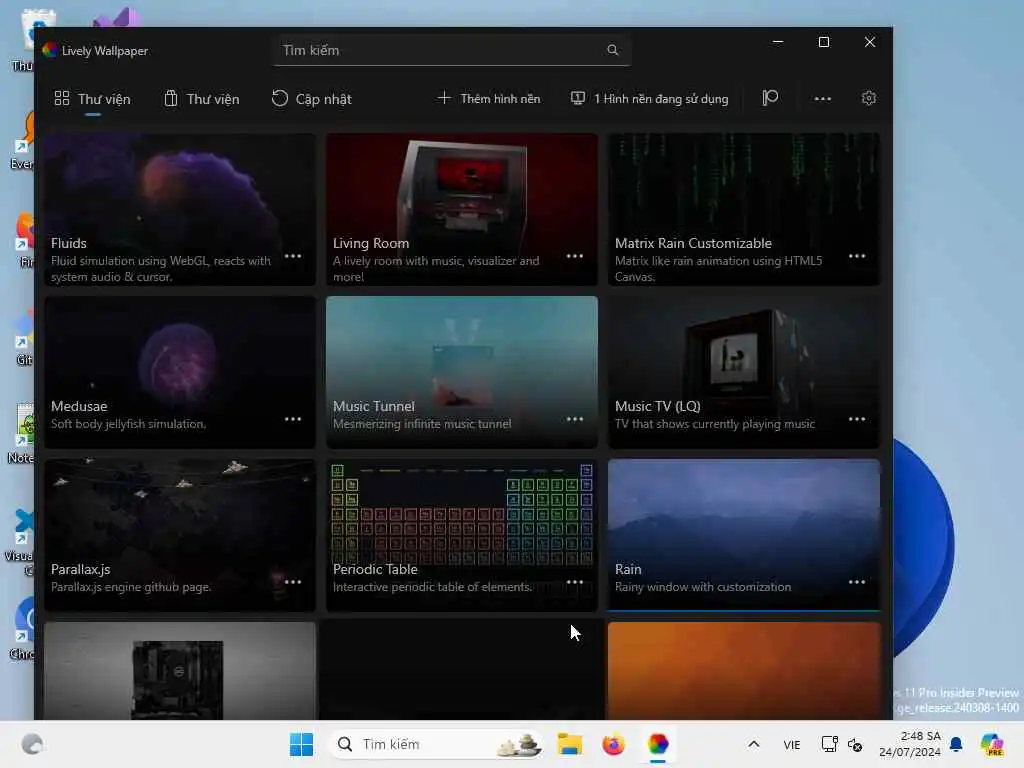Switch to the first Thư viện library tab
This screenshot has width=1024, height=768.
pos(93,99)
